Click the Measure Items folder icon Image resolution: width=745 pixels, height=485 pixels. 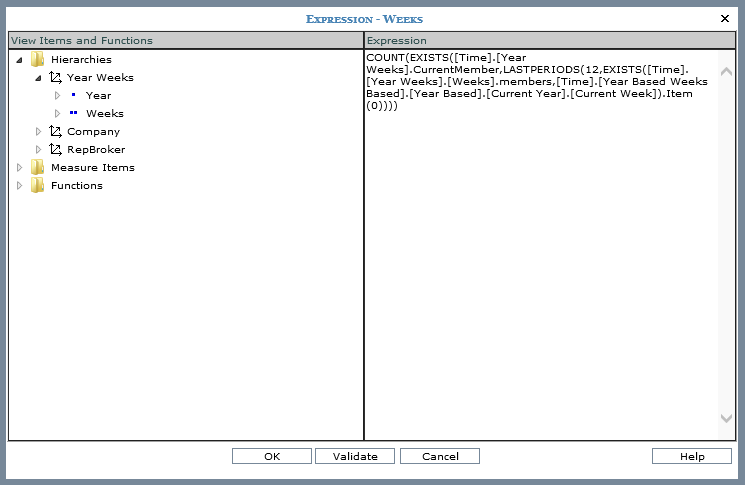click(38, 168)
